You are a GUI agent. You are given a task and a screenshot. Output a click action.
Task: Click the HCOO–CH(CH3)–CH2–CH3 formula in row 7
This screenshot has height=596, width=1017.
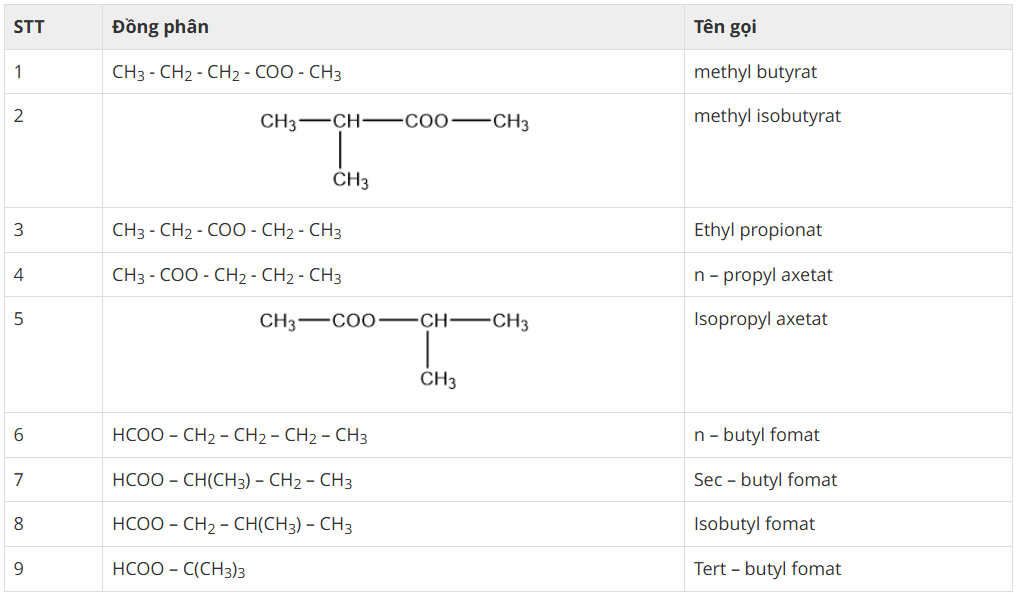(x=232, y=481)
